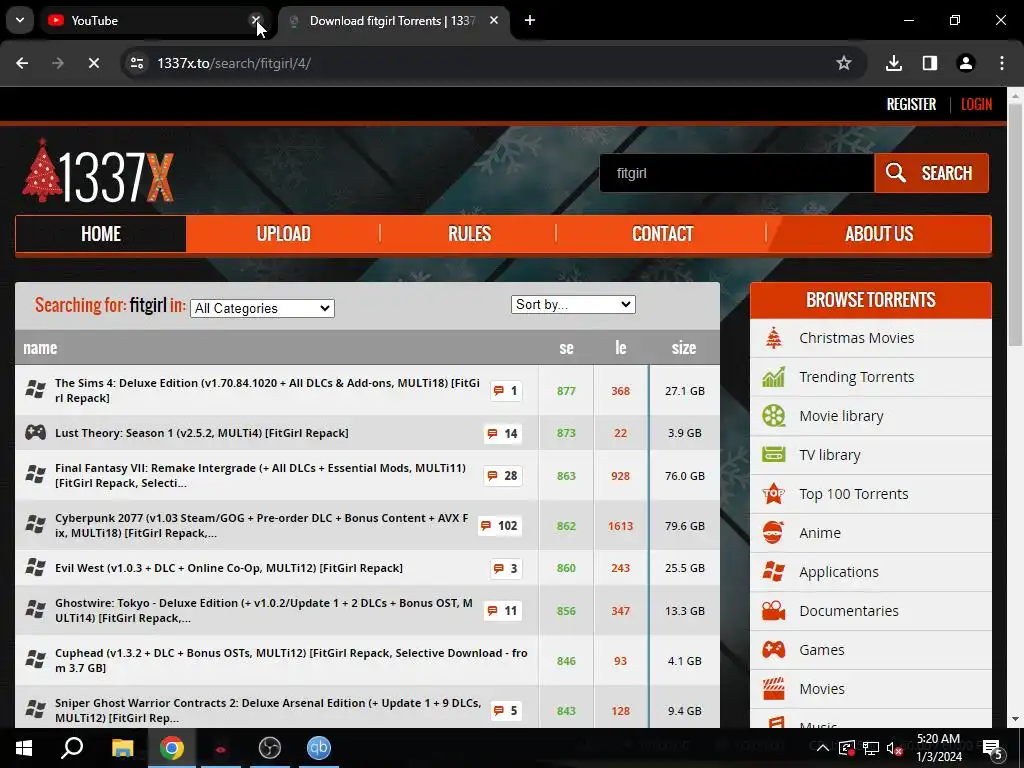This screenshot has width=1024, height=768.
Task: Open The Sims 4: Deluxe Edition torrent
Action: pos(267,391)
